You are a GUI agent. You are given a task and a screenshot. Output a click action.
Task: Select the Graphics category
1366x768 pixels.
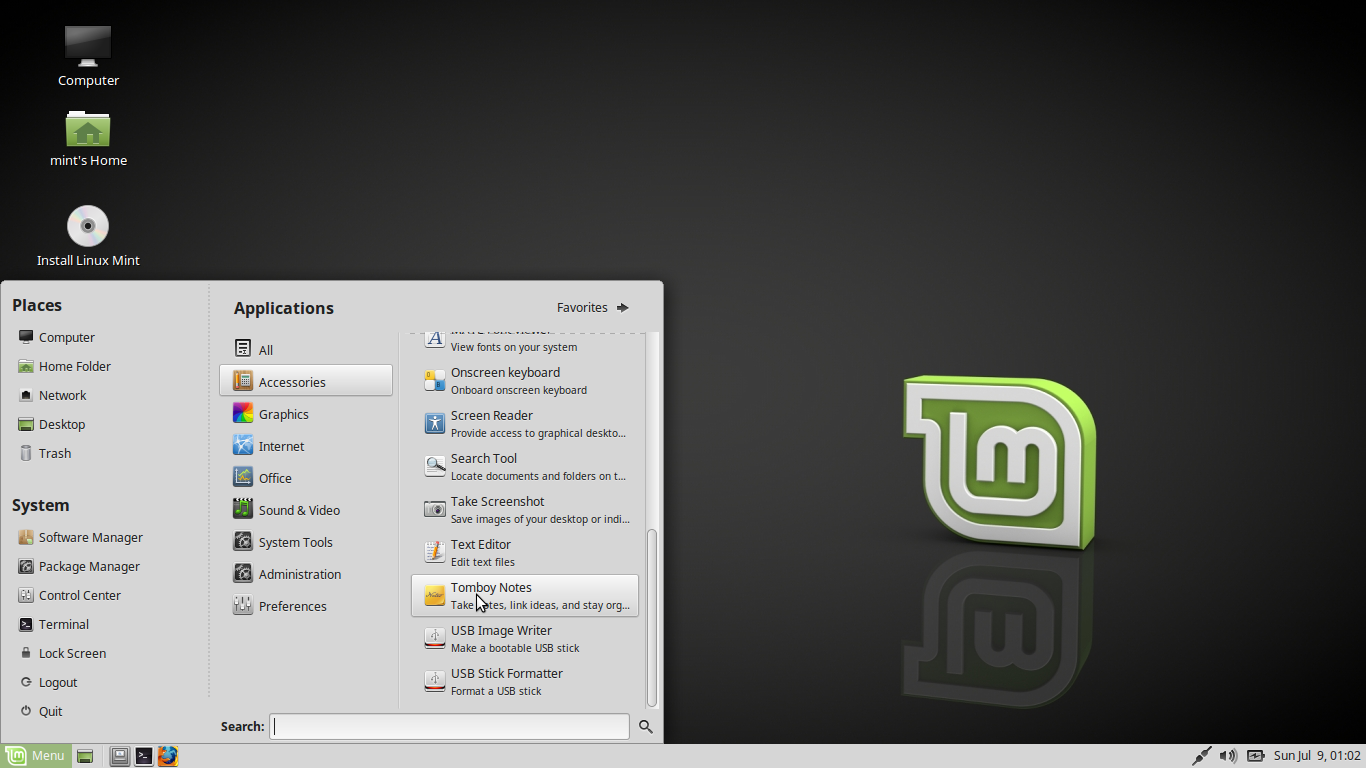[306, 413]
